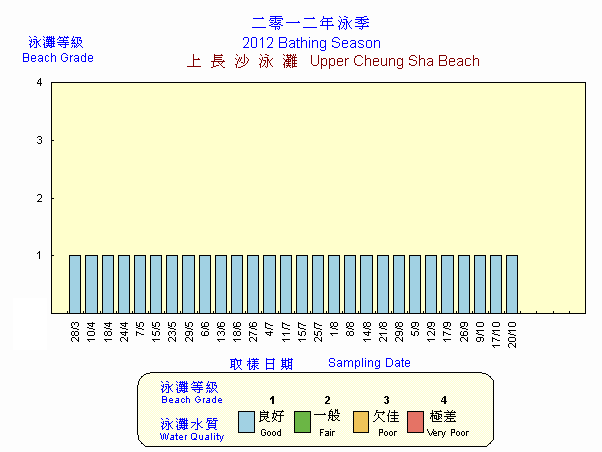Click the 15/5 sampling date label
This screenshot has width=602, height=452.
coord(156,332)
